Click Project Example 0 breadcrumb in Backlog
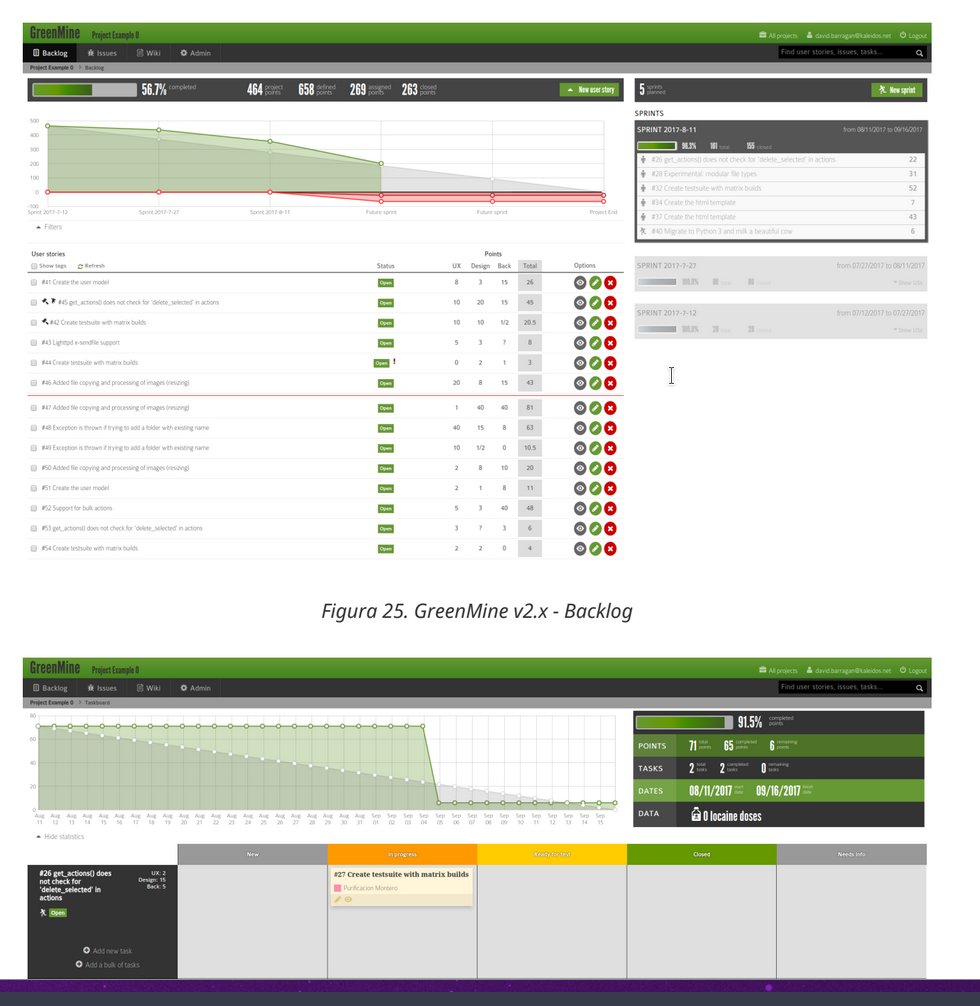The image size is (980, 1006). pyautogui.click(x=51, y=67)
